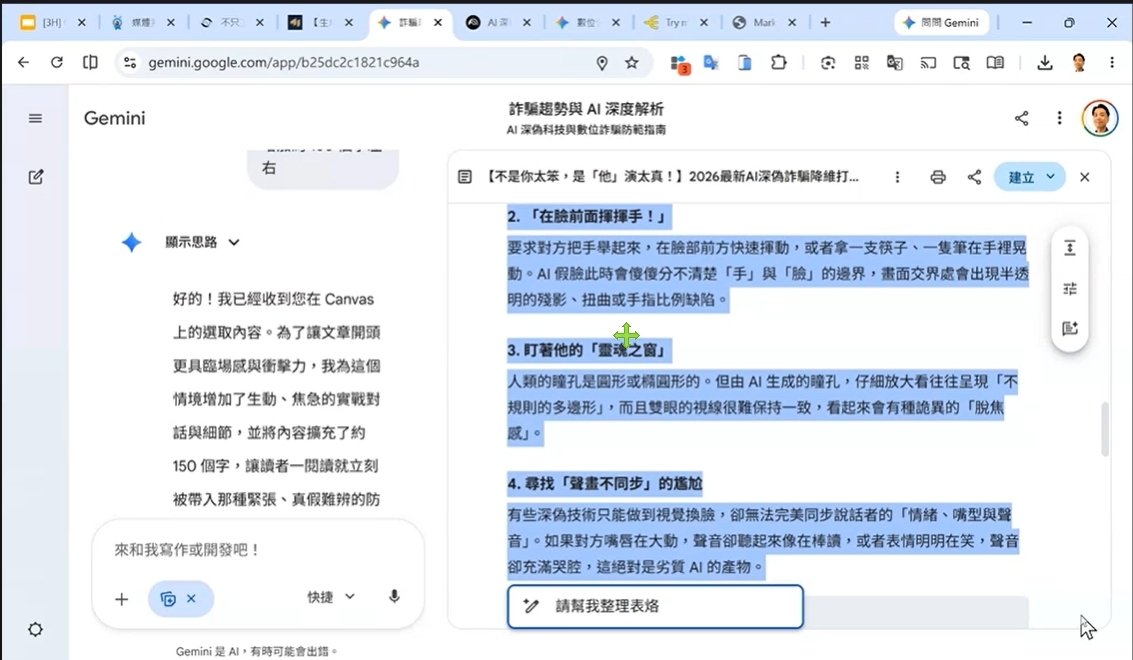Open Gemini settings gear in sidebar

pos(35,630)
